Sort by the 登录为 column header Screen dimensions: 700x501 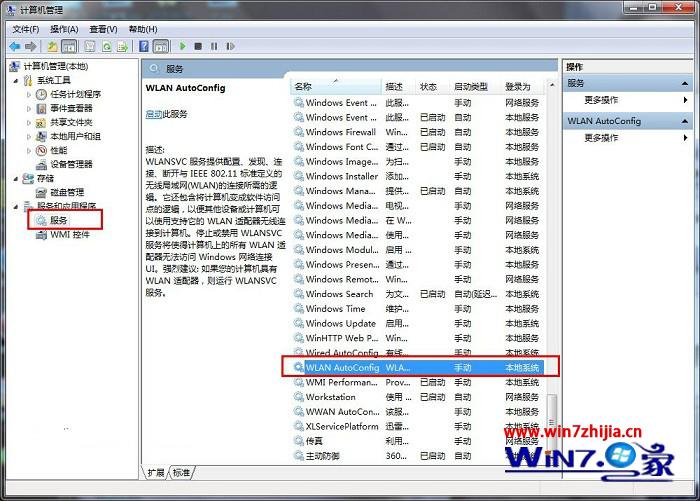(523, 87)
